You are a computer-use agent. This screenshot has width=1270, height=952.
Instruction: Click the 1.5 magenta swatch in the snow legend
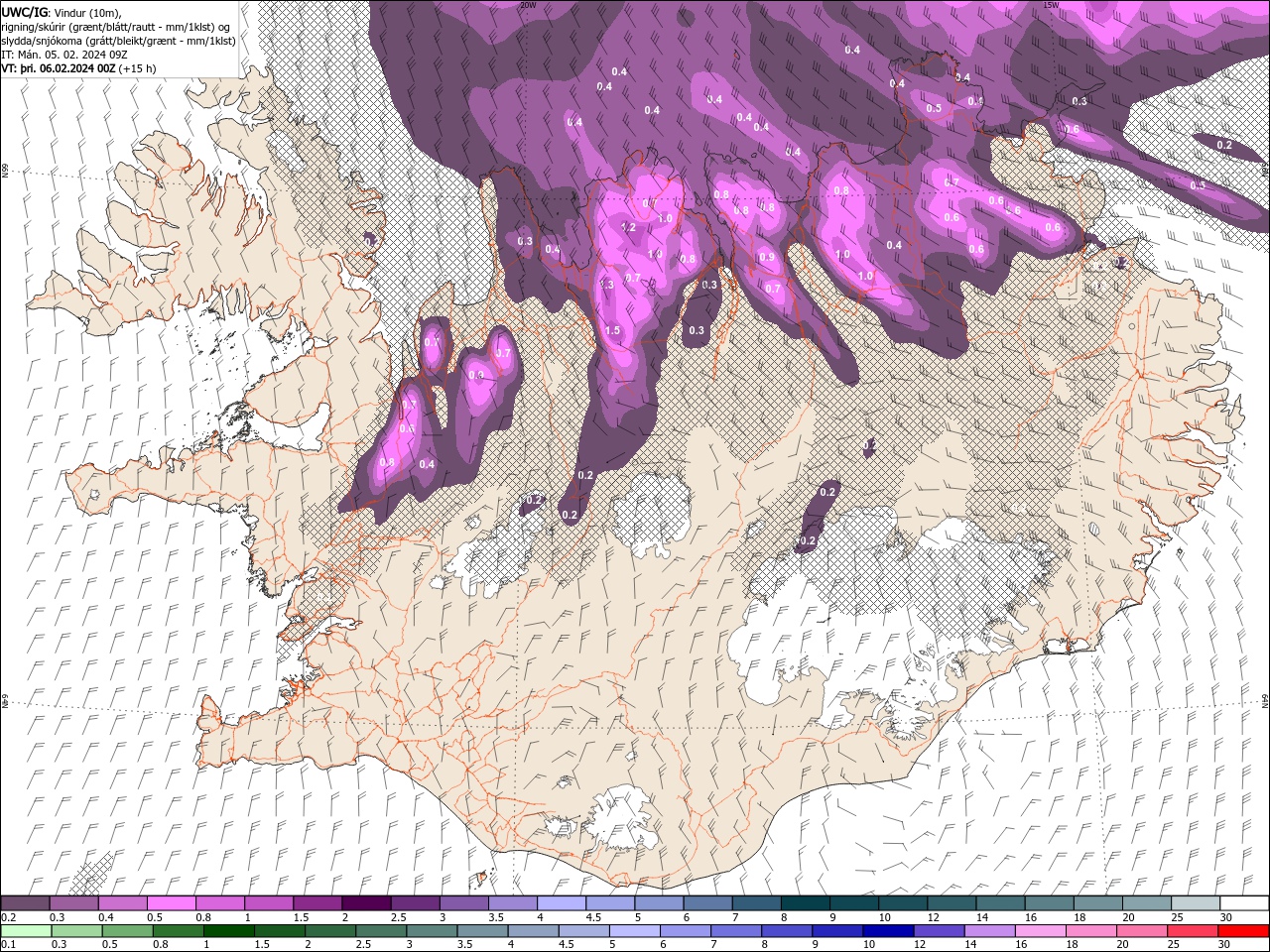click(317, 903)
